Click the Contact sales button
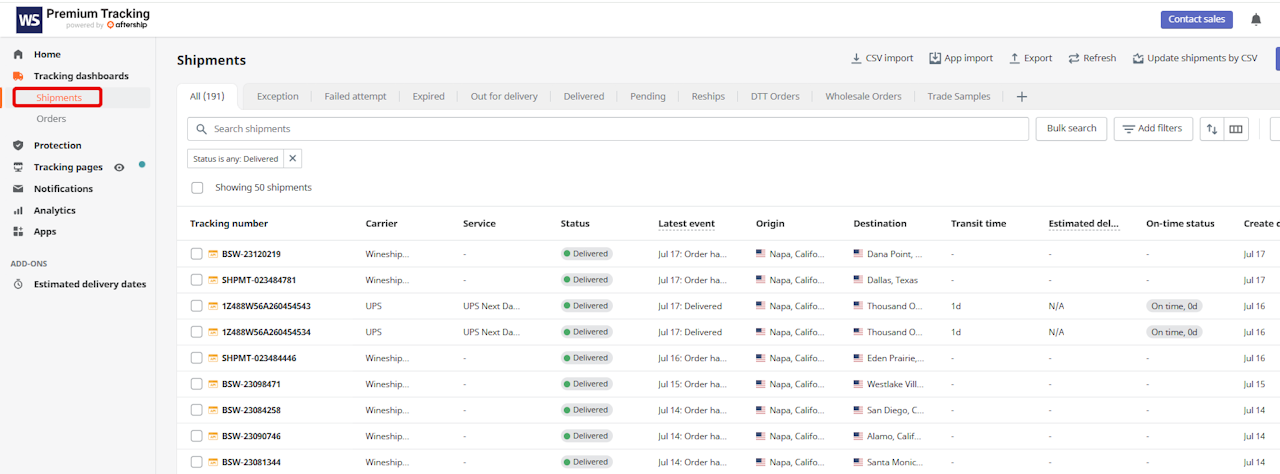The width and height of the screenshot is (1280, 474). tap(1196, 19)
